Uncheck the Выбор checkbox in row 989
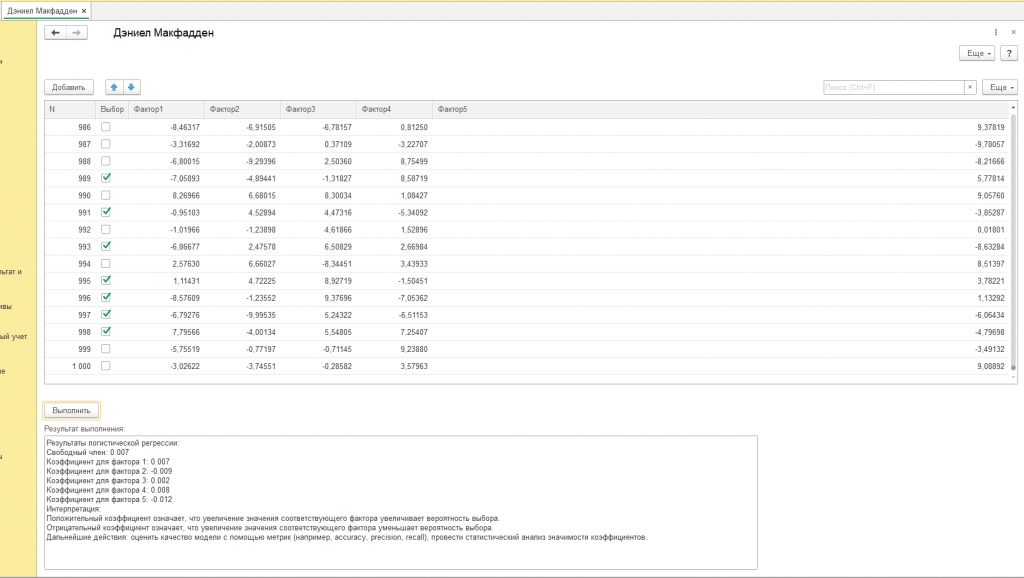The image size is (1024, 578). (106, 178)
